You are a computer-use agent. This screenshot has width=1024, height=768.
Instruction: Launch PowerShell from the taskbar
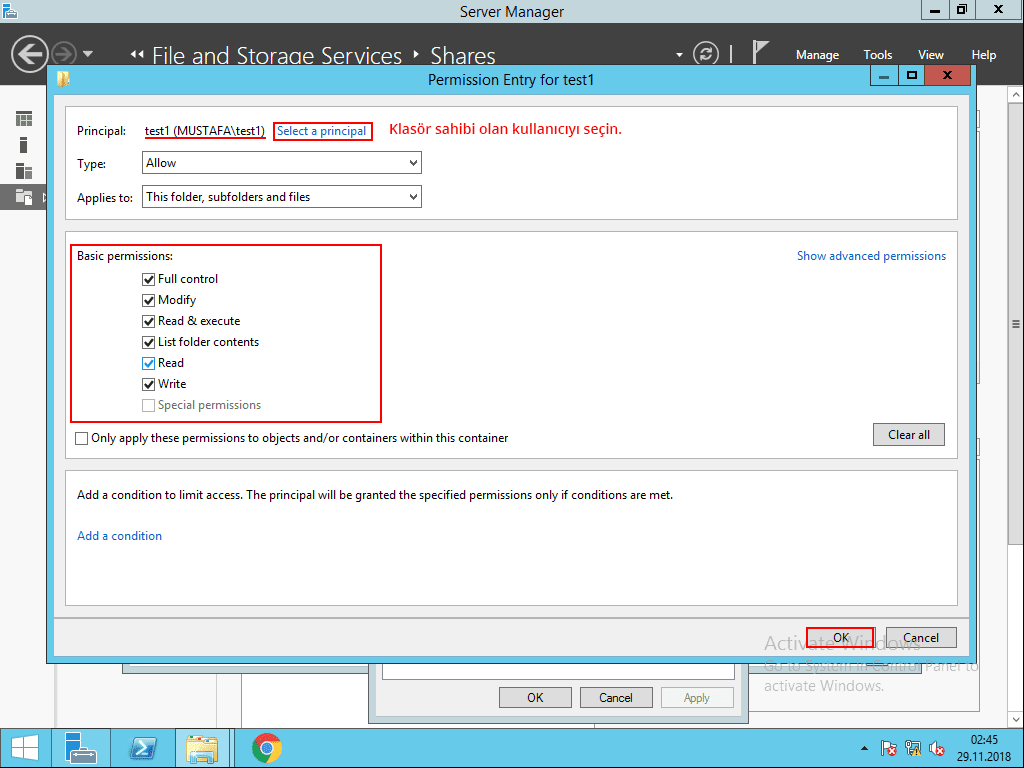[143, 748]
